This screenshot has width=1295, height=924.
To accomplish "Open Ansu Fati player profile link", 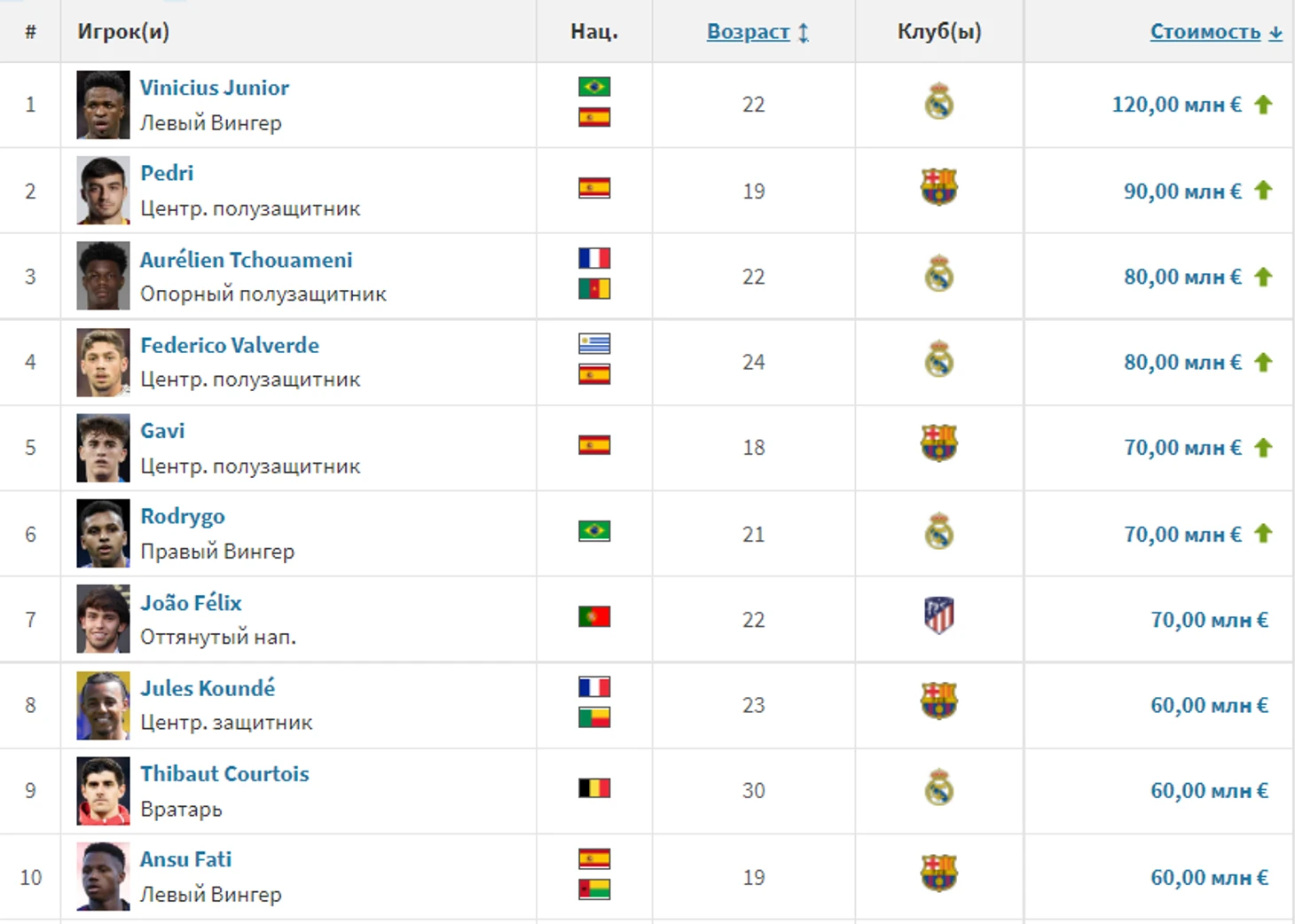I will tap(185, 859).
